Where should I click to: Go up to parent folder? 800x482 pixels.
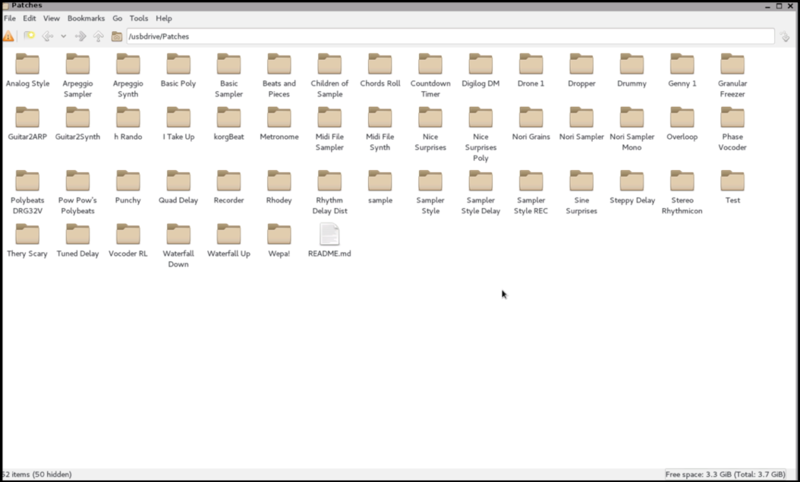tap(98, 36)
